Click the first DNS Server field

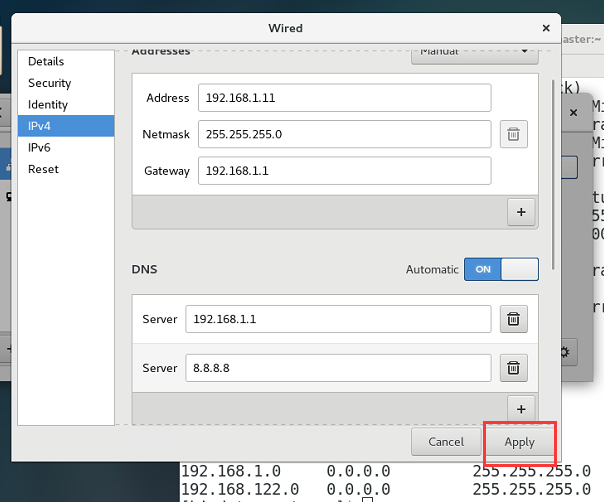[338, 319]
